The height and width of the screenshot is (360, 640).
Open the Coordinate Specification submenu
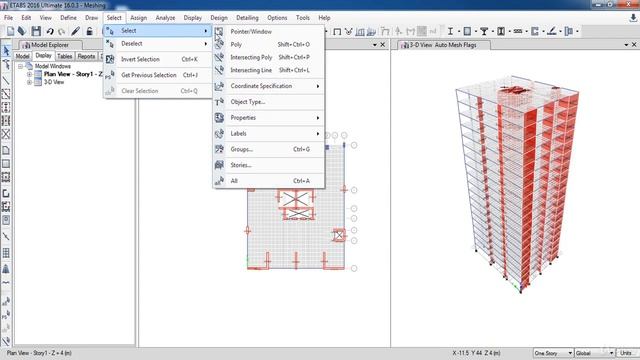269,86
